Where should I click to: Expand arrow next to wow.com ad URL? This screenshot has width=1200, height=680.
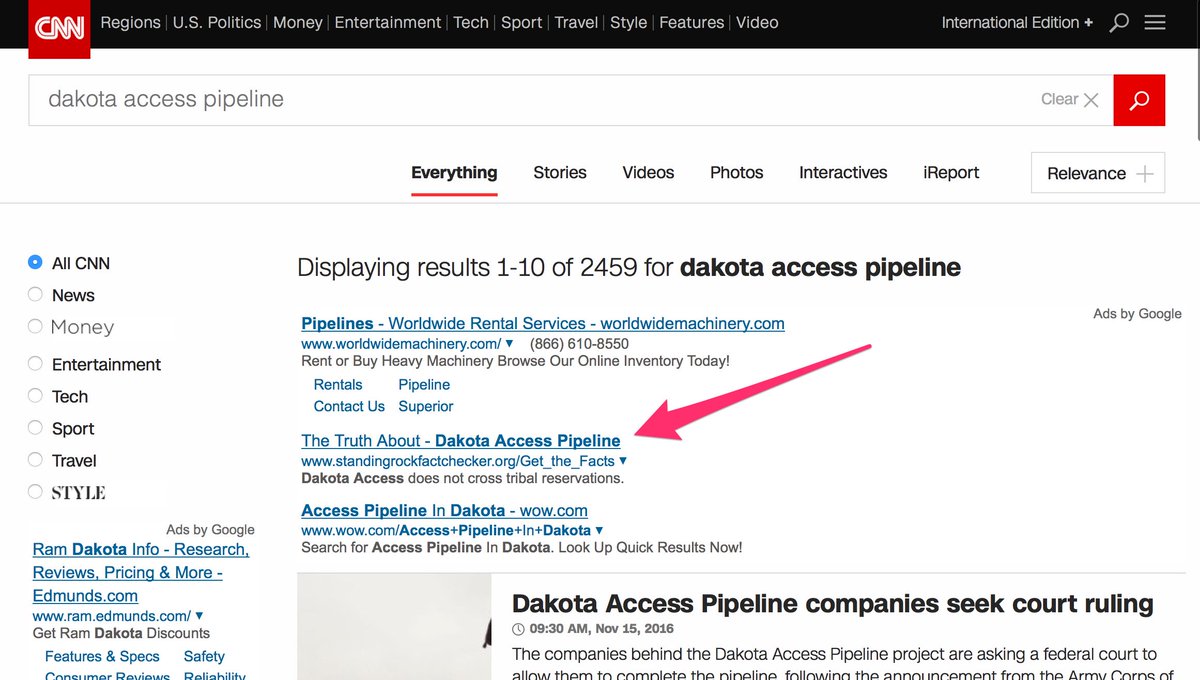point(599,530)
